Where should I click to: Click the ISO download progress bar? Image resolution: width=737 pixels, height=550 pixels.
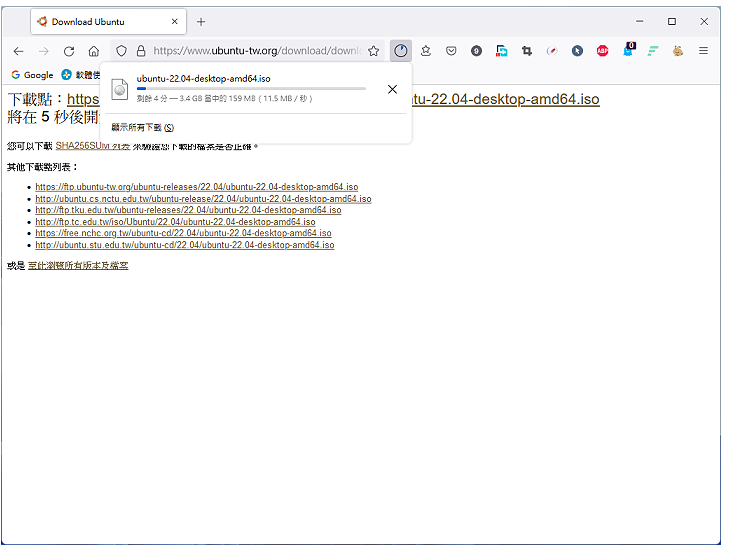pos(251,88)
